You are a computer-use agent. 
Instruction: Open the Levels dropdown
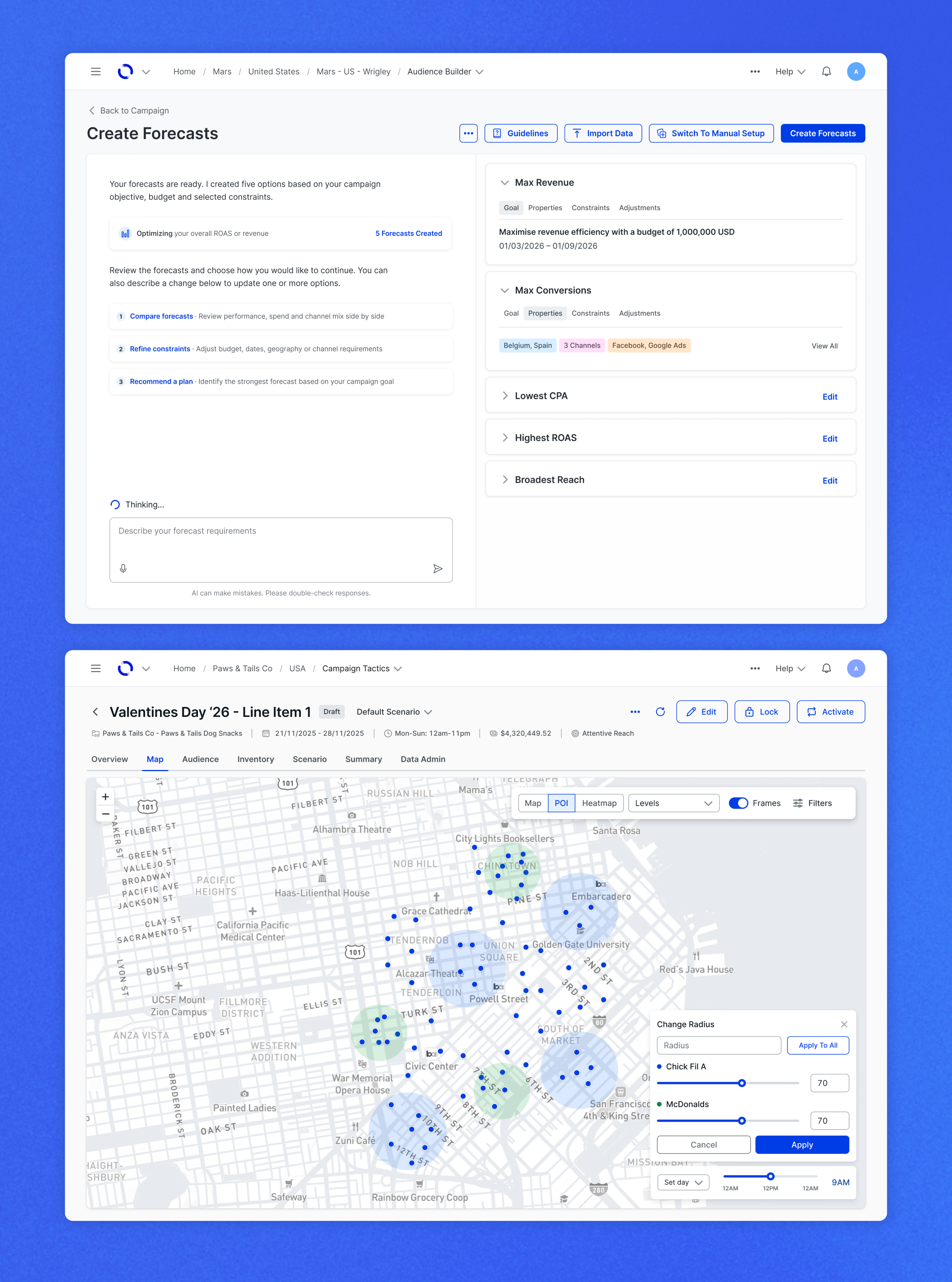674,803
